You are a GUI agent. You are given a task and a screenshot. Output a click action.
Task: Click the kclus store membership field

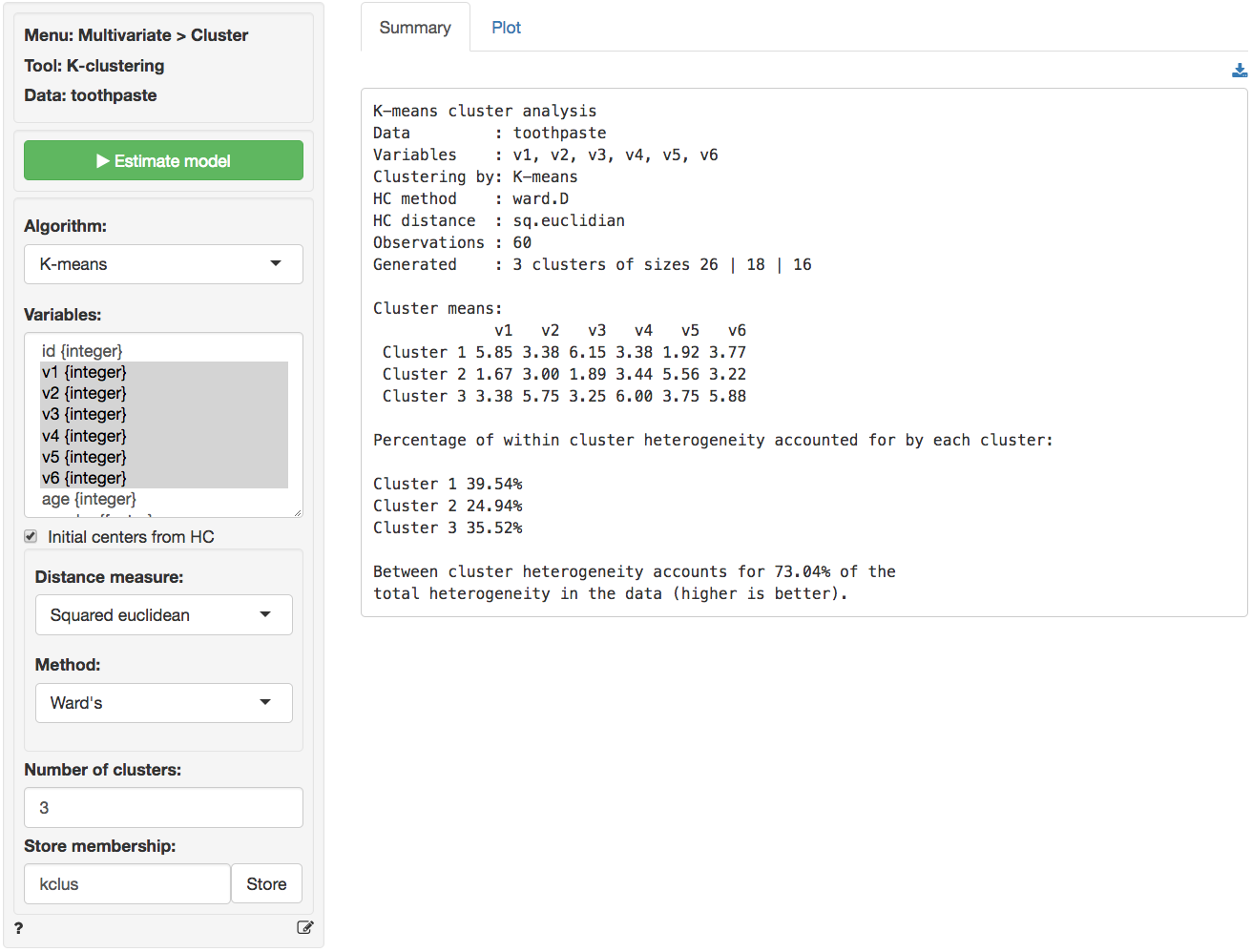pyautogui.click(x=127, y=884)
